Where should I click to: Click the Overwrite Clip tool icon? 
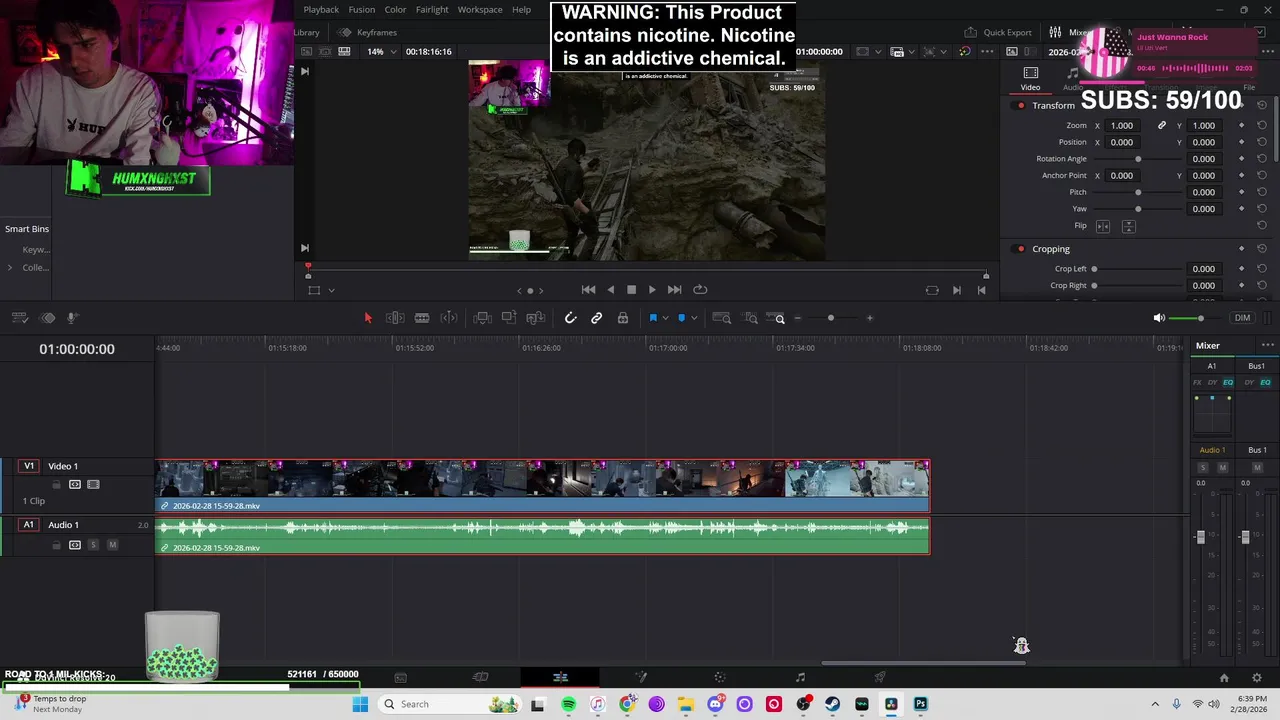tap(509, 318)
